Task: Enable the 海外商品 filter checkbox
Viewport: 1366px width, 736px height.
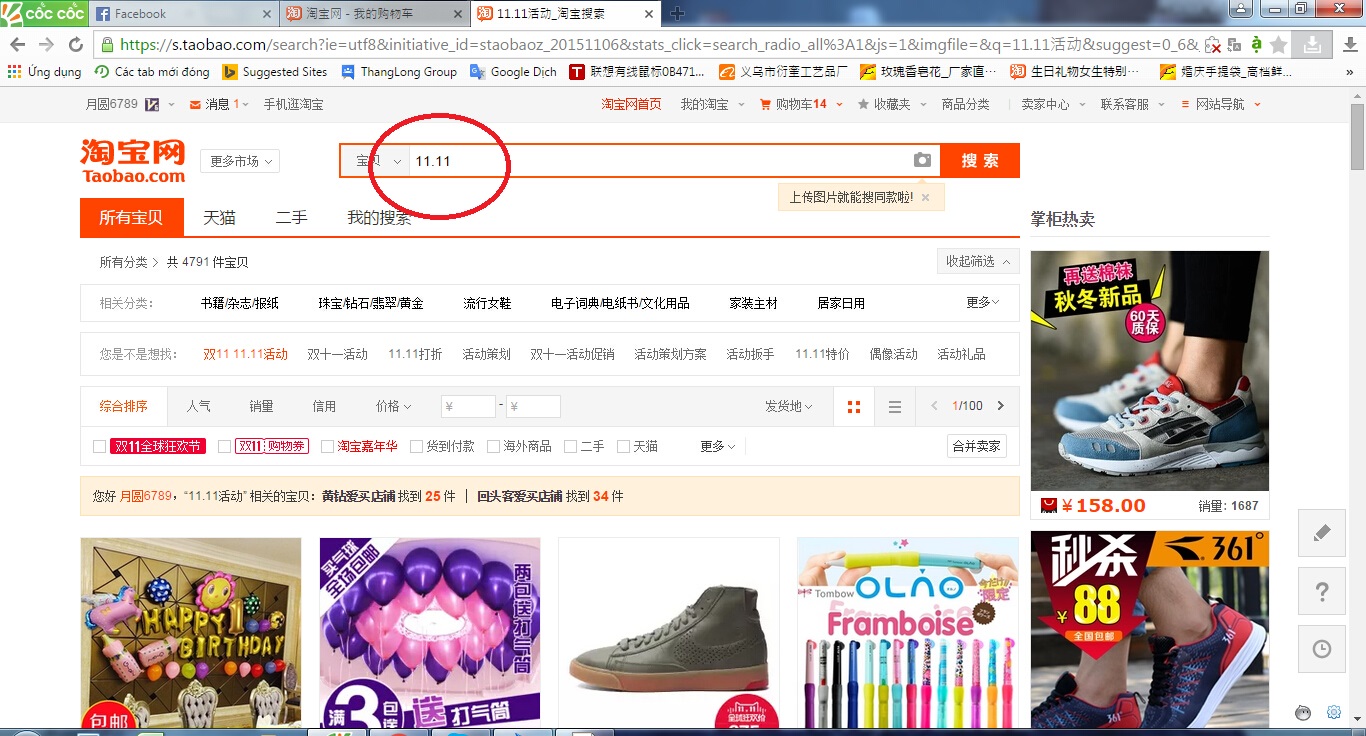Action: pos(493,447)
